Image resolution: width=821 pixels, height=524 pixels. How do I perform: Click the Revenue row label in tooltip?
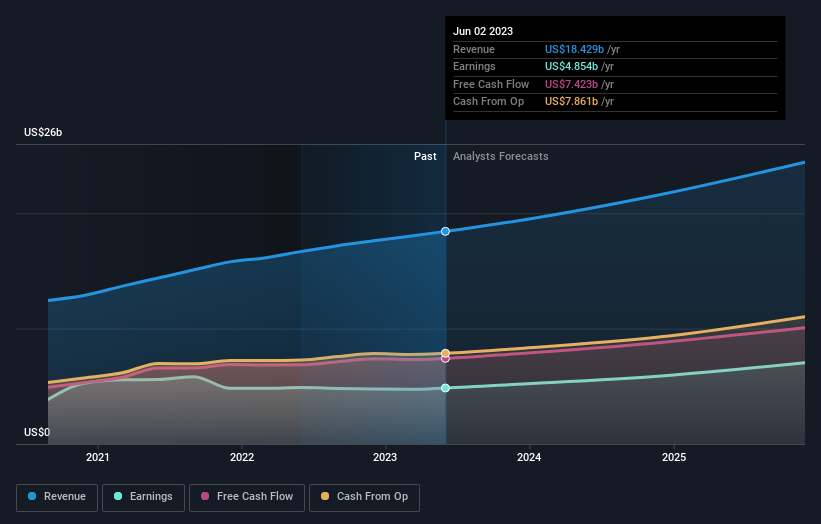click(474, 49)
